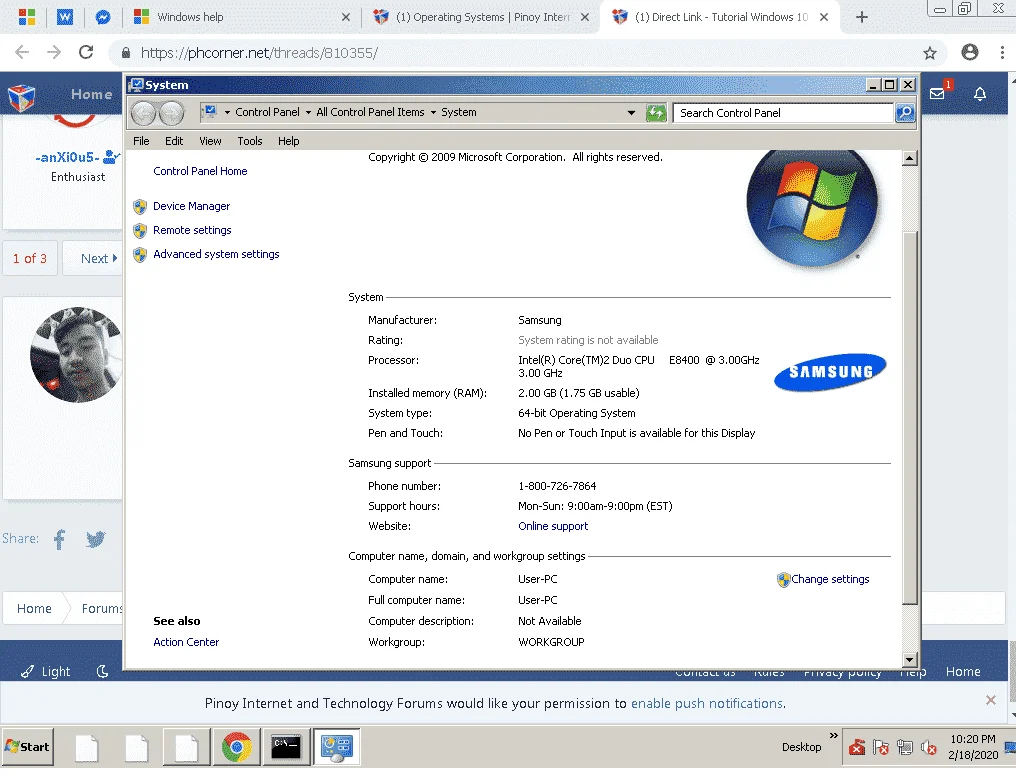Open Device Manager from the sidebar
Screen dimensions: 1016x780
tap(191, 206)
